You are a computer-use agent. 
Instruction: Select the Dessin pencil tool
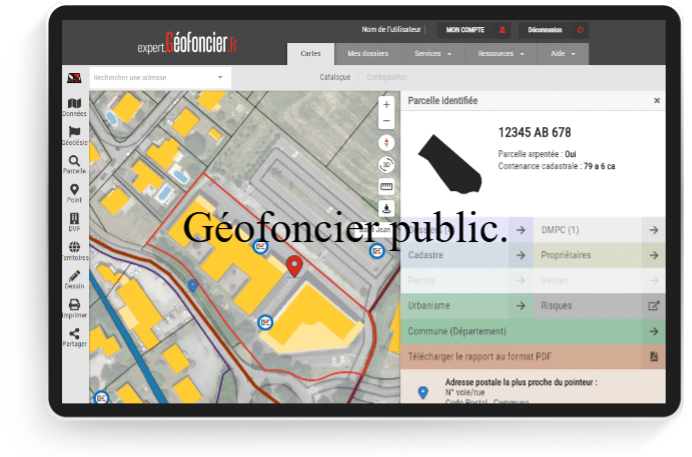[x=74, y=280]
